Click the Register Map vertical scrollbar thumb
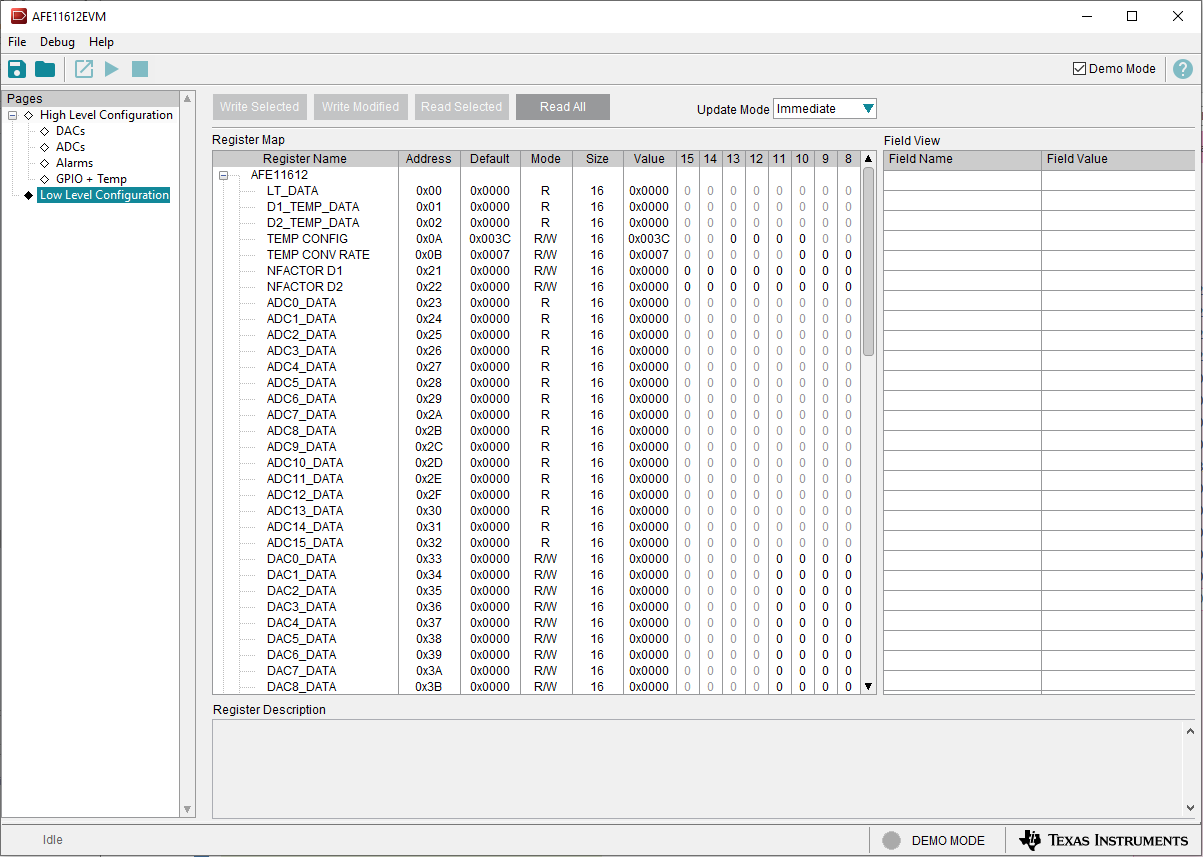The image size is (1203, 857). 868,260
